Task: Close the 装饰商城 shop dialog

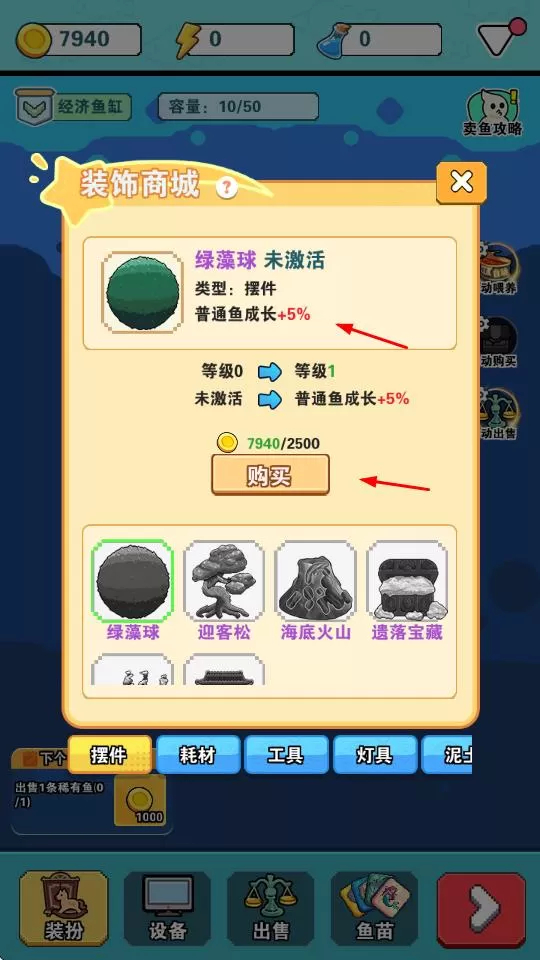Action: [x=462, y=182]
